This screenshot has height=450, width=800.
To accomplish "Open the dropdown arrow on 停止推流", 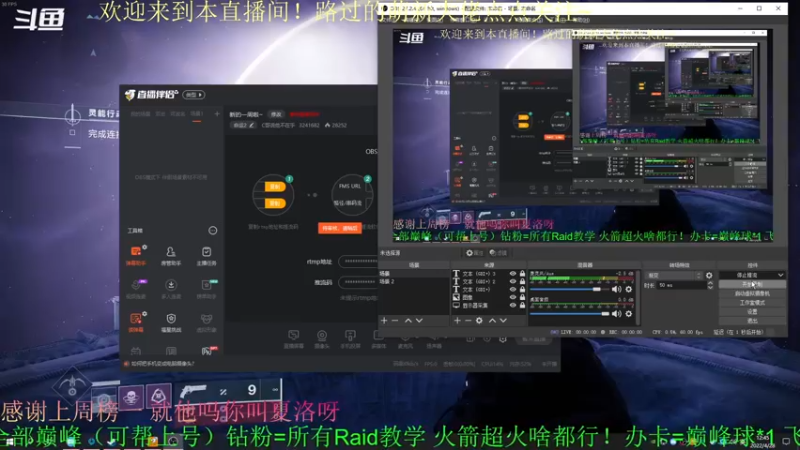I will pyautogui.click(x=780, y=275).
